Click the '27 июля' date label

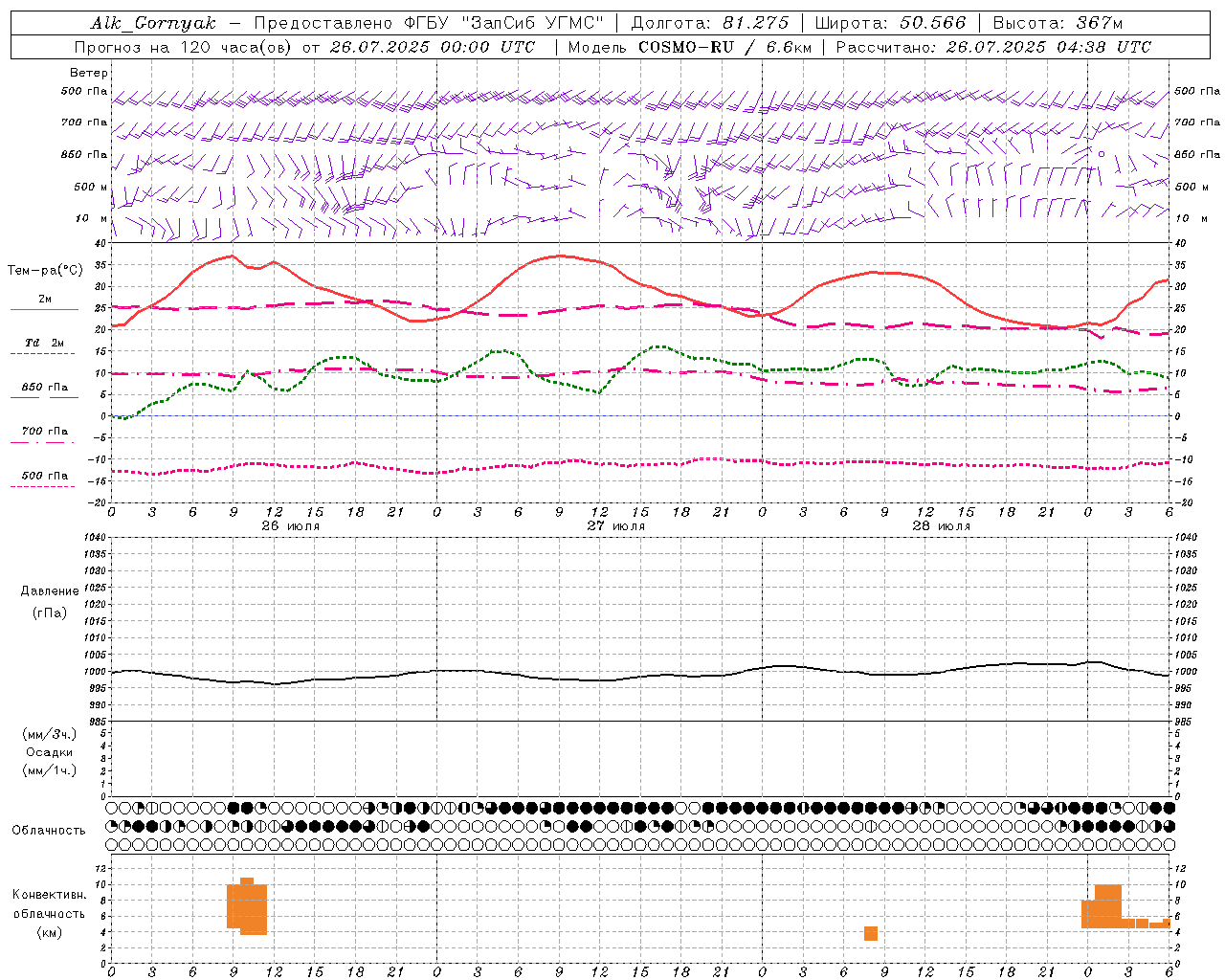click(616, 525)
